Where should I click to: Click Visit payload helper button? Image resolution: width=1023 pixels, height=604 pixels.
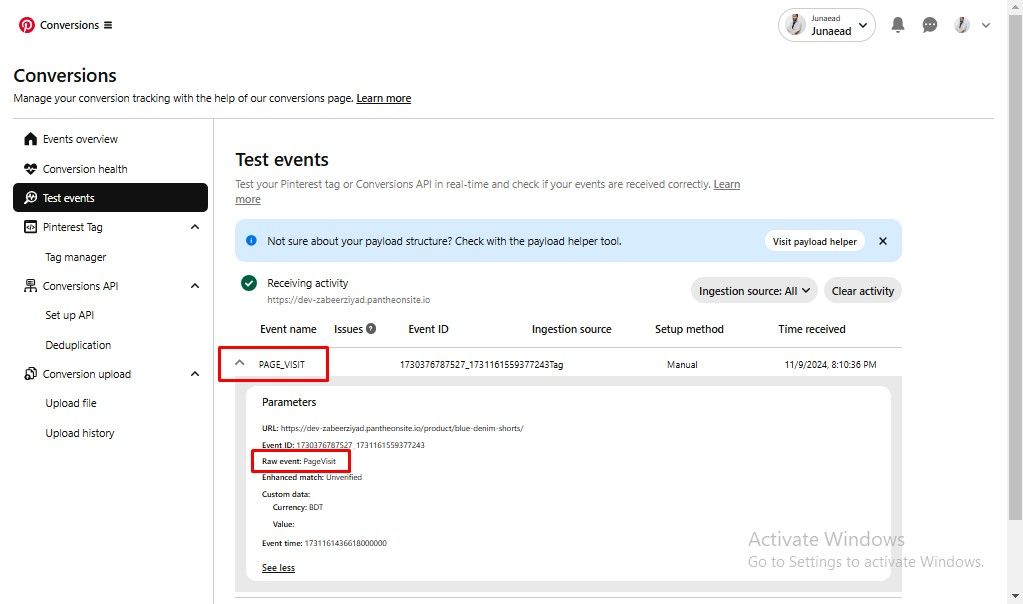point(814,241)
